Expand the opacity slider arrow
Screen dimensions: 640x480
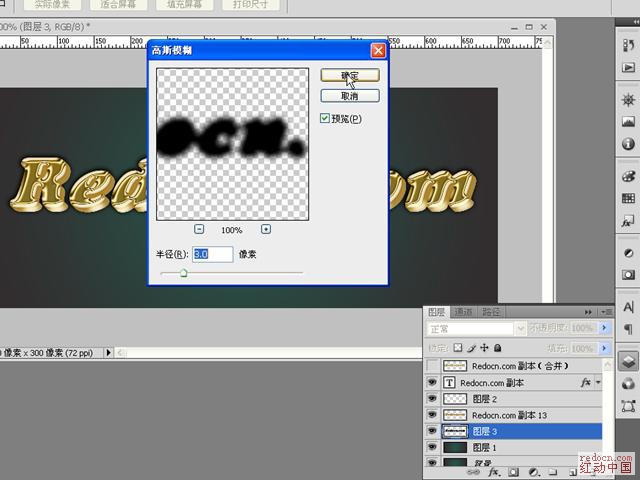point(604,328)
